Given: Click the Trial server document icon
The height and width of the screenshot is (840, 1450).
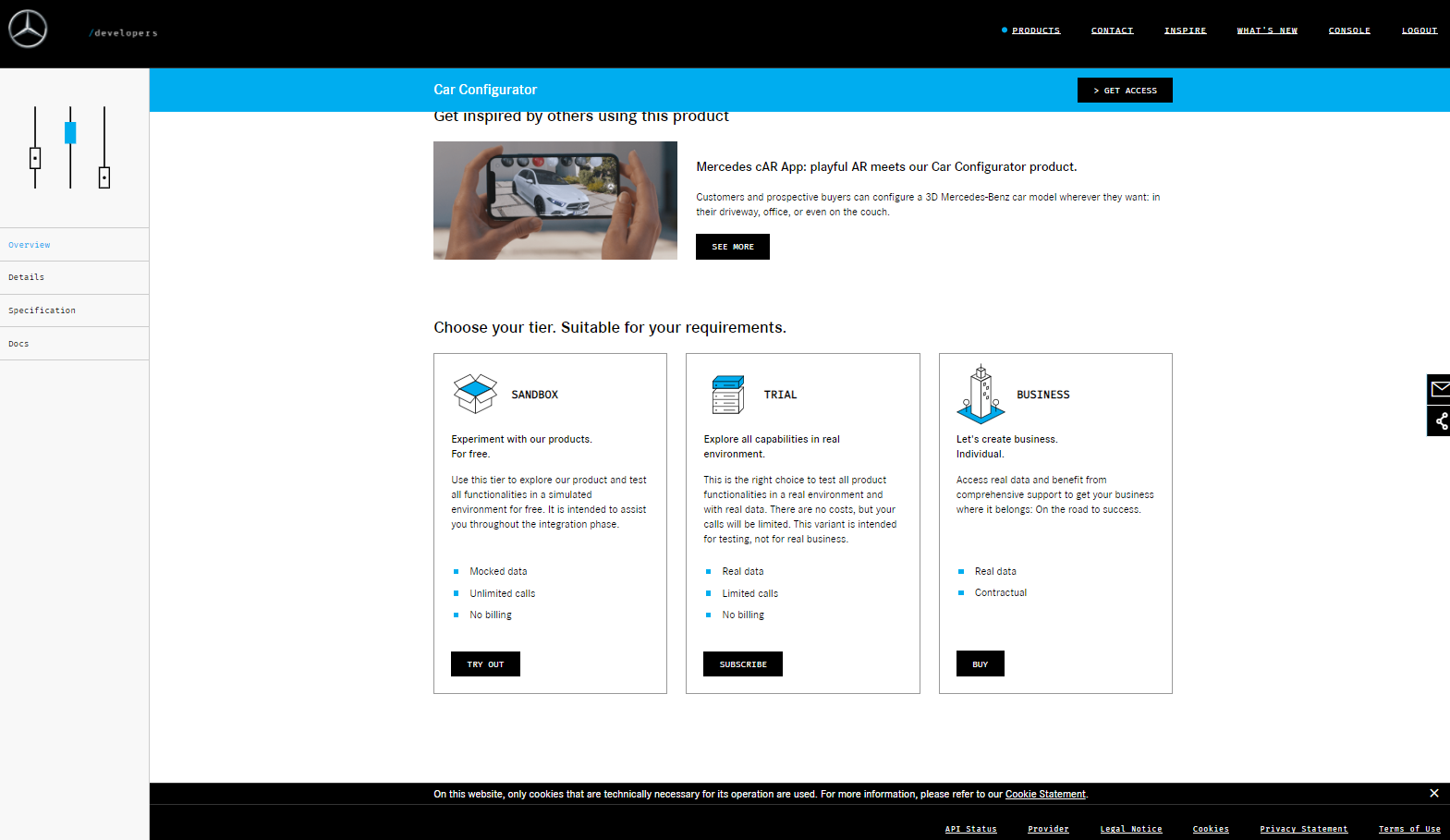Looking at the screenshot, I should coord(728,395).
